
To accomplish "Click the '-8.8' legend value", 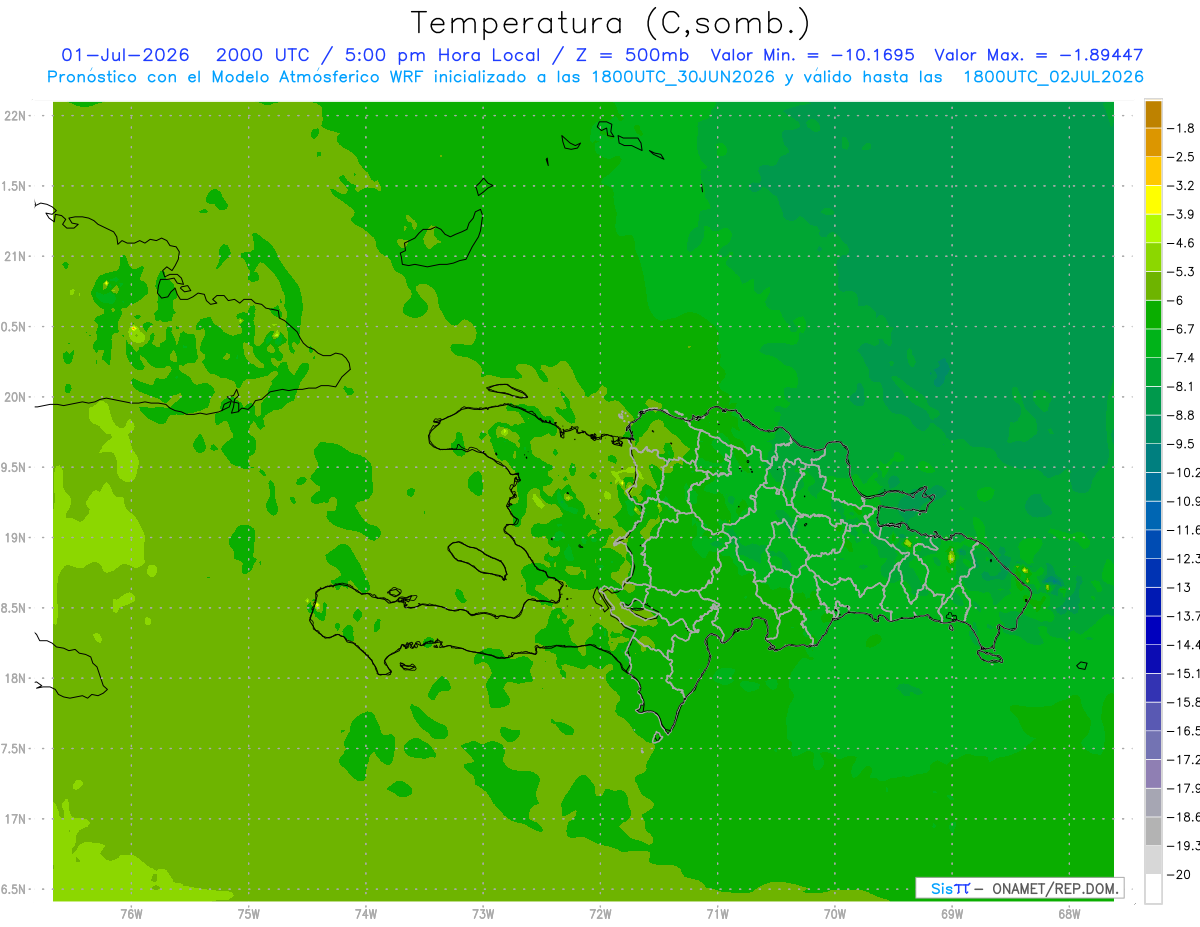I will pos(1181,415).
